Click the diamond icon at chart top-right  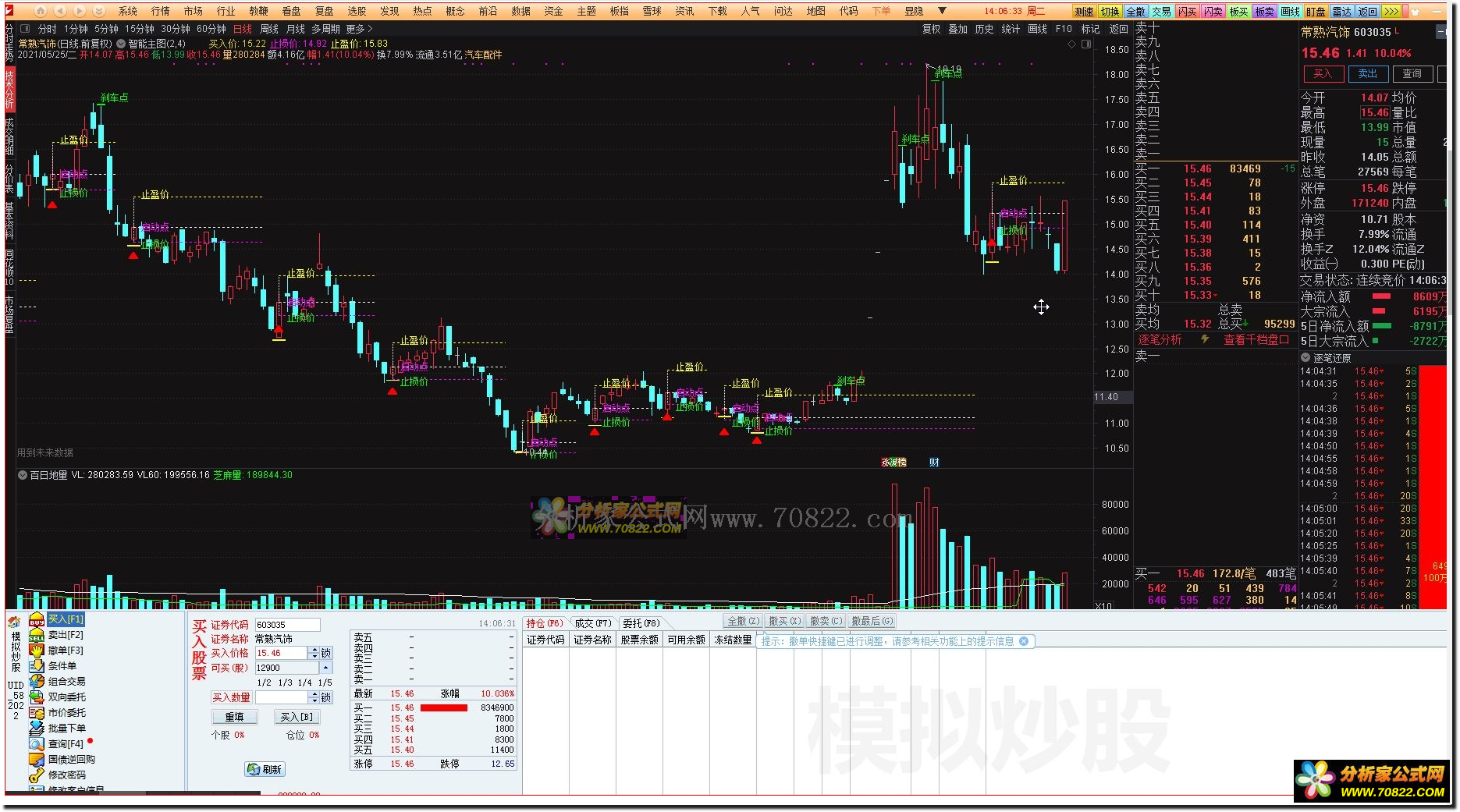click(1072, 44)
